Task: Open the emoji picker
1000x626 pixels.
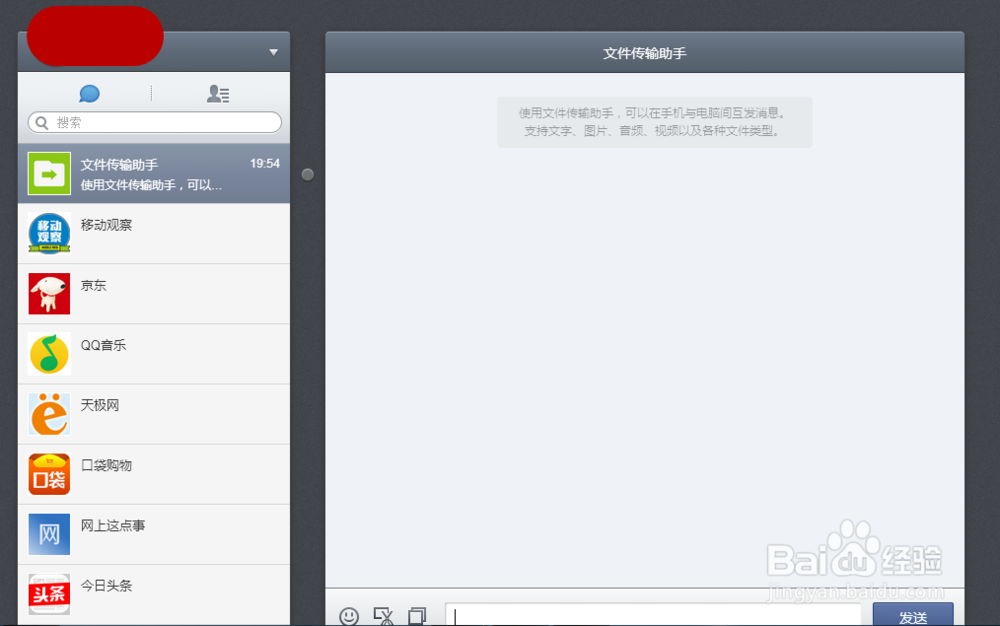Action: [x=349, y=618]
